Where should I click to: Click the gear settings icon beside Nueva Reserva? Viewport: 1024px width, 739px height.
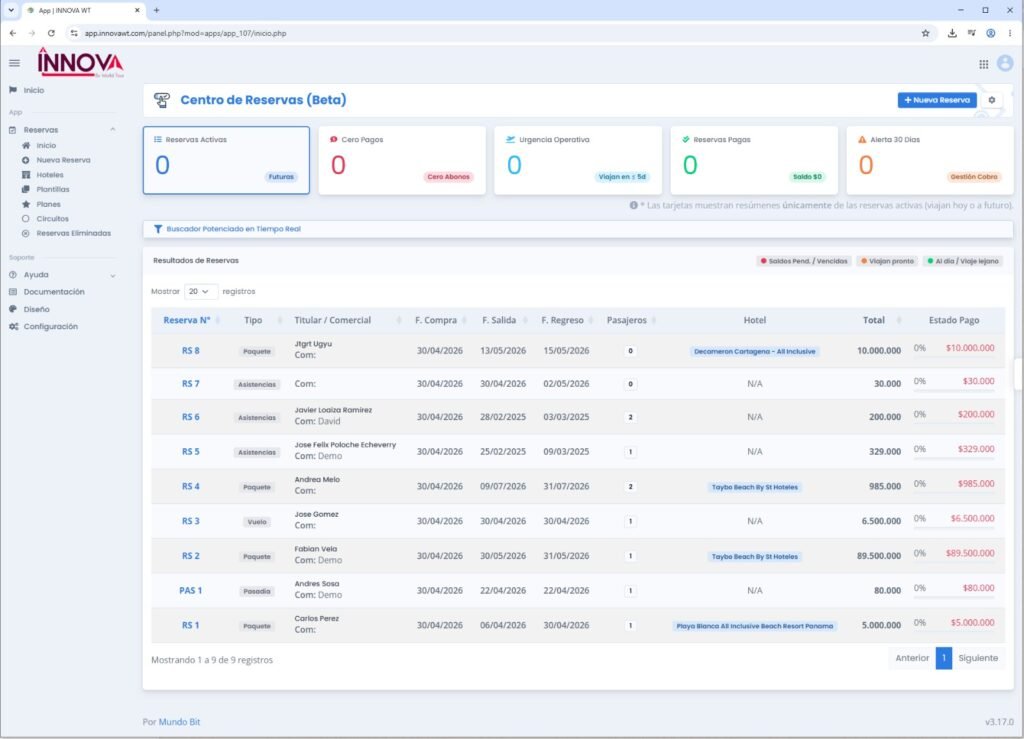click(x=991, y=100)
